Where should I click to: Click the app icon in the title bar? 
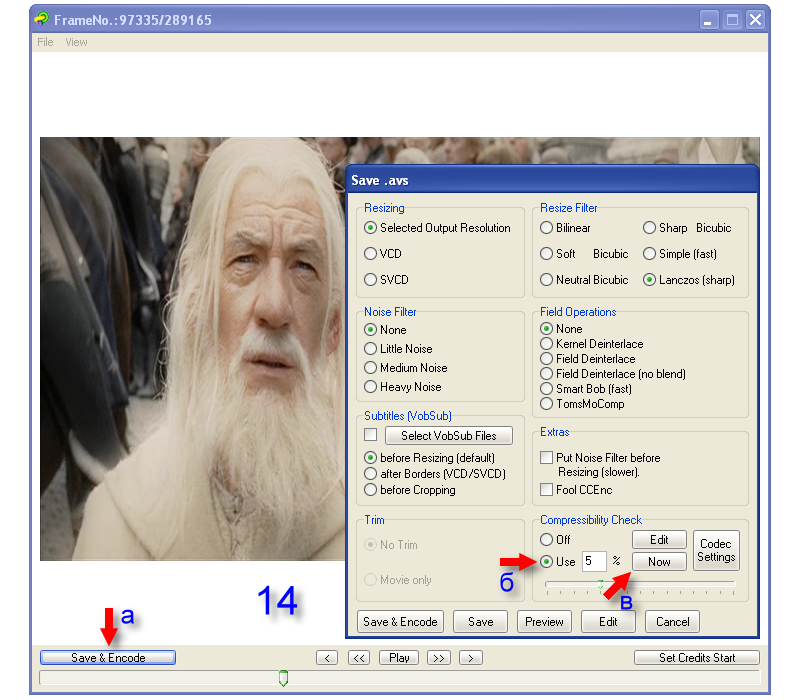(42, 19)
